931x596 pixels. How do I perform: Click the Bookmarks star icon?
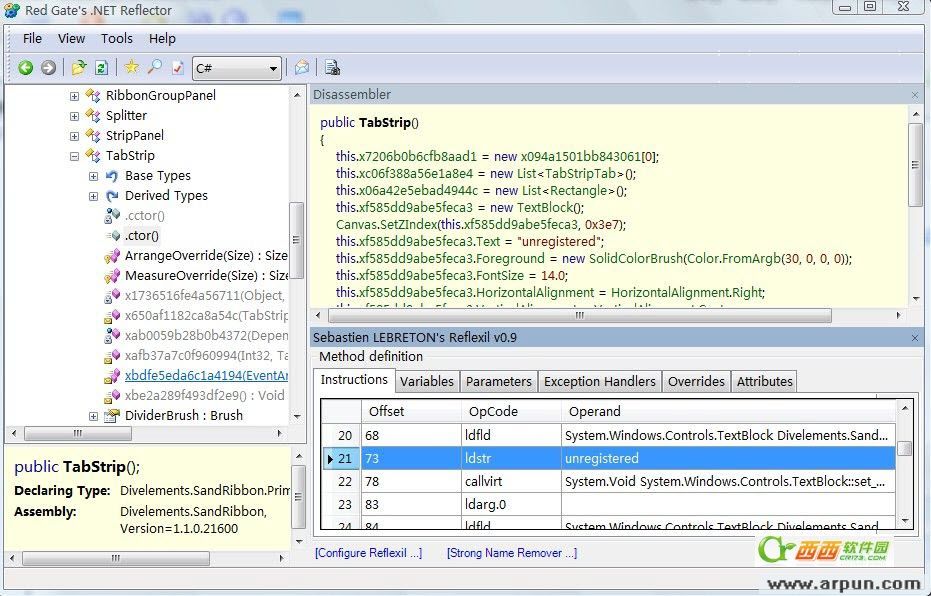coord(132,68)
